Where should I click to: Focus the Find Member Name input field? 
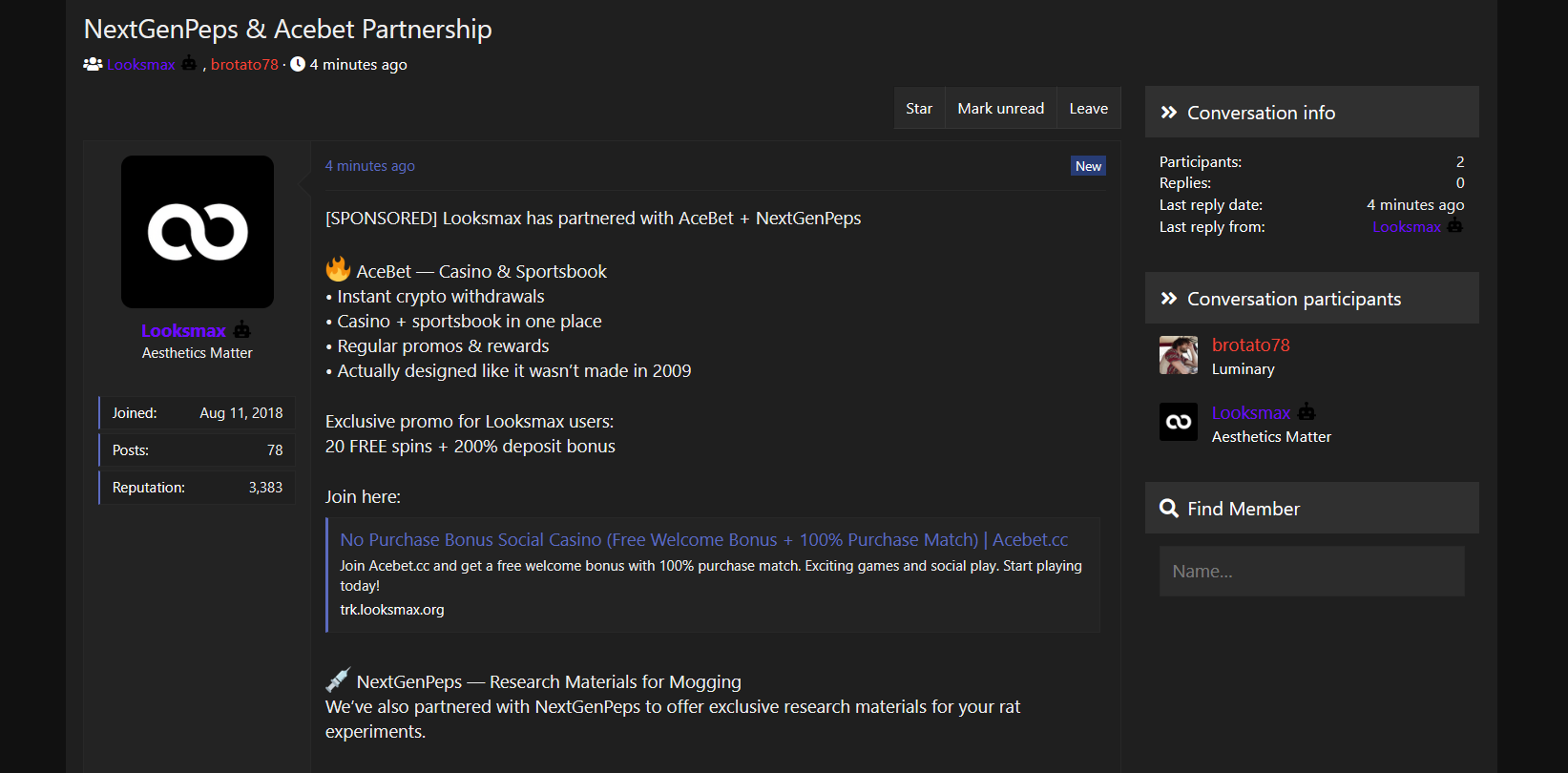[1312, 572]
